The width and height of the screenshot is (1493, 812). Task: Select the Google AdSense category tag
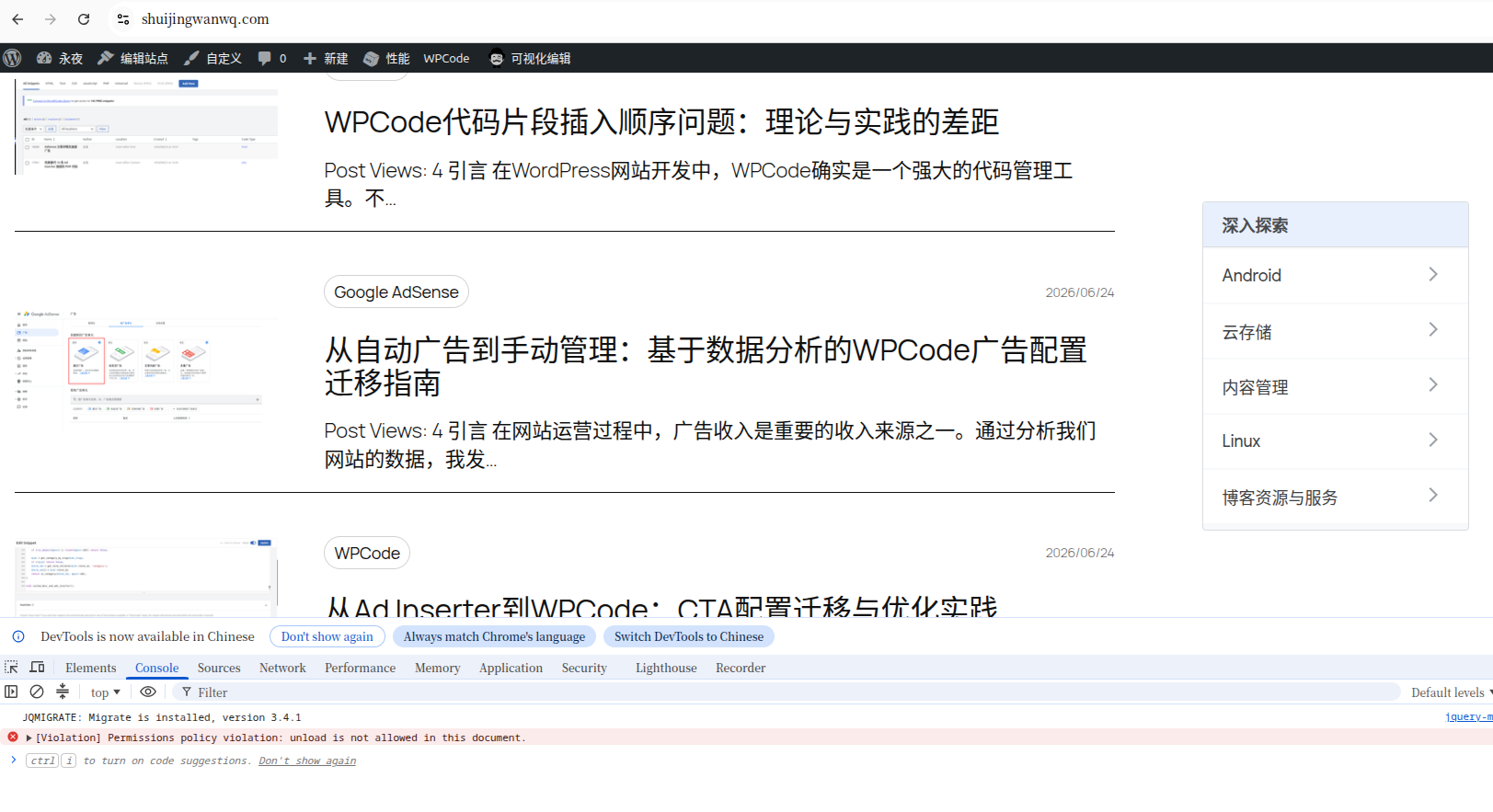[396, 292]
